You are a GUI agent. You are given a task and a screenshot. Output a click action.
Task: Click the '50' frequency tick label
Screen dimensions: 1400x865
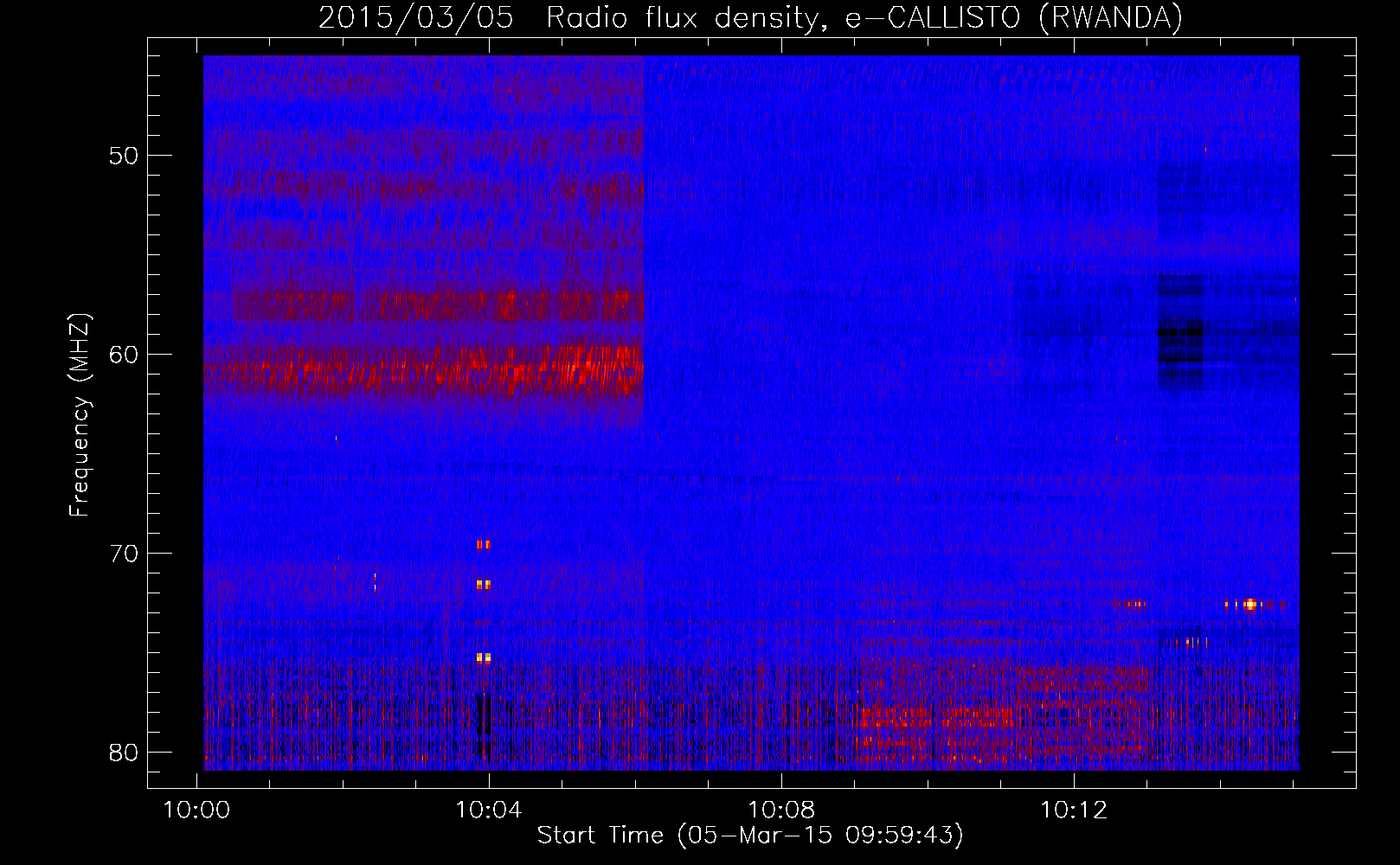(124, 156)
